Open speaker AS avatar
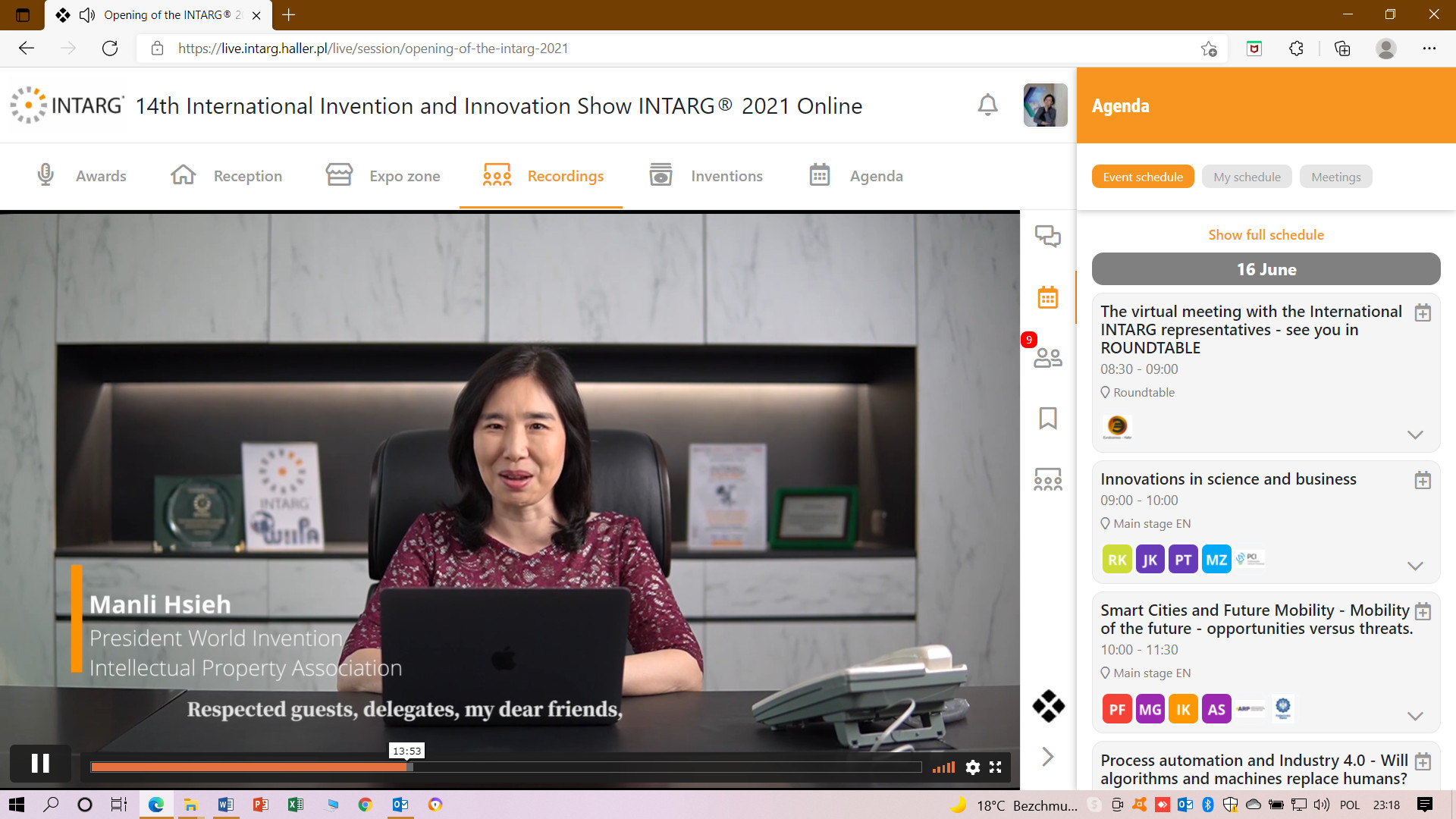The width and height of the screenshot is (1456, 819). tap(1216, 709)
